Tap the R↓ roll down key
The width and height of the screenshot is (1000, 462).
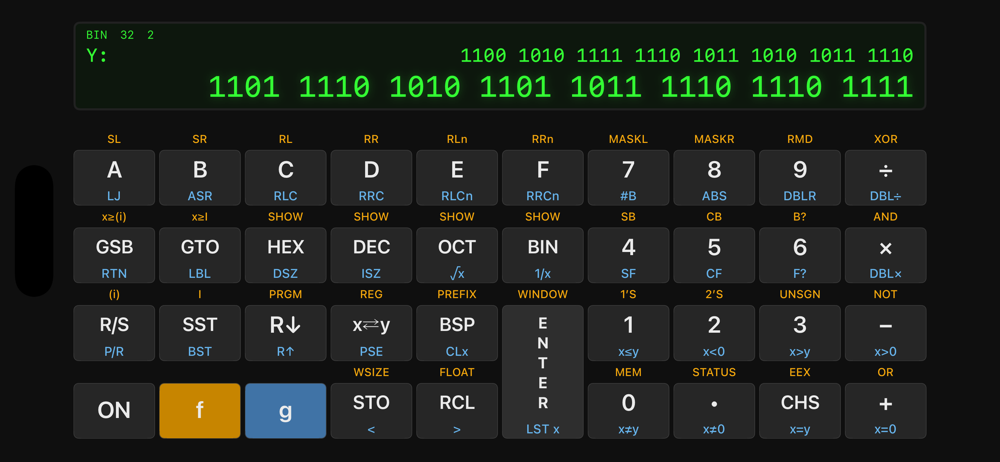(x=285, y=333)
